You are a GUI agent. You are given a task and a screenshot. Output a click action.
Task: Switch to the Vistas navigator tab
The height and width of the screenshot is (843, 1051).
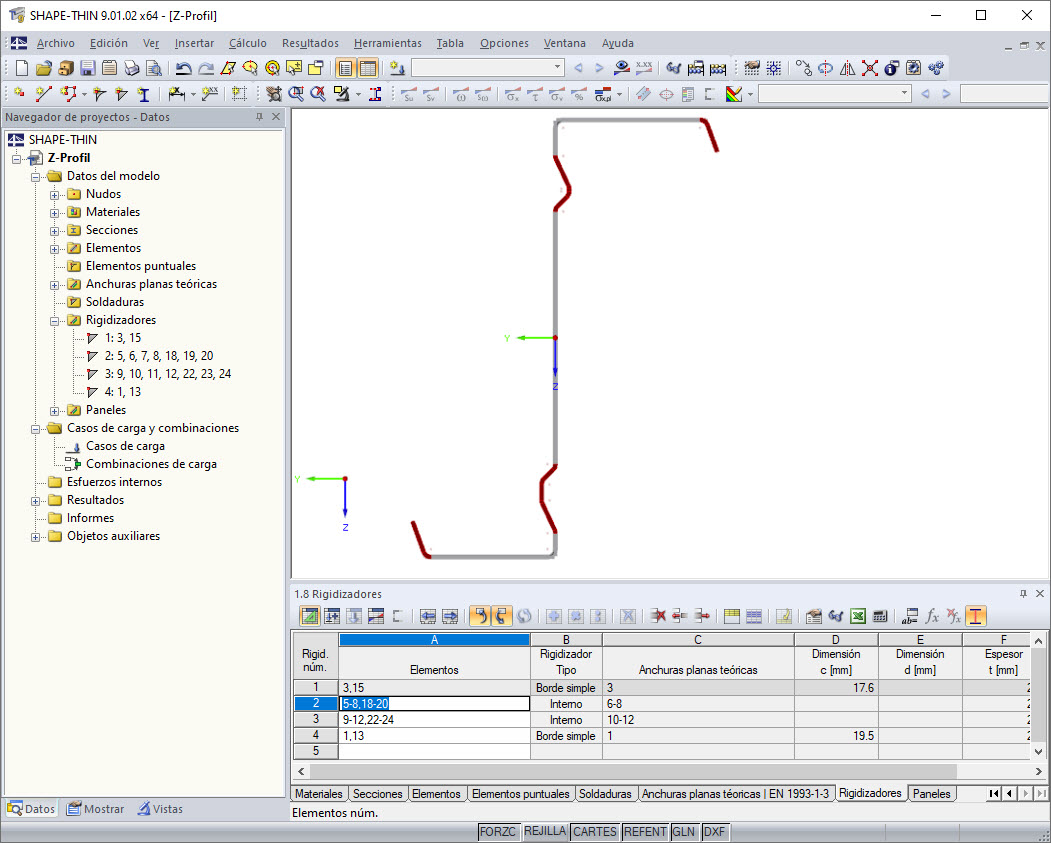coord(160,809)
